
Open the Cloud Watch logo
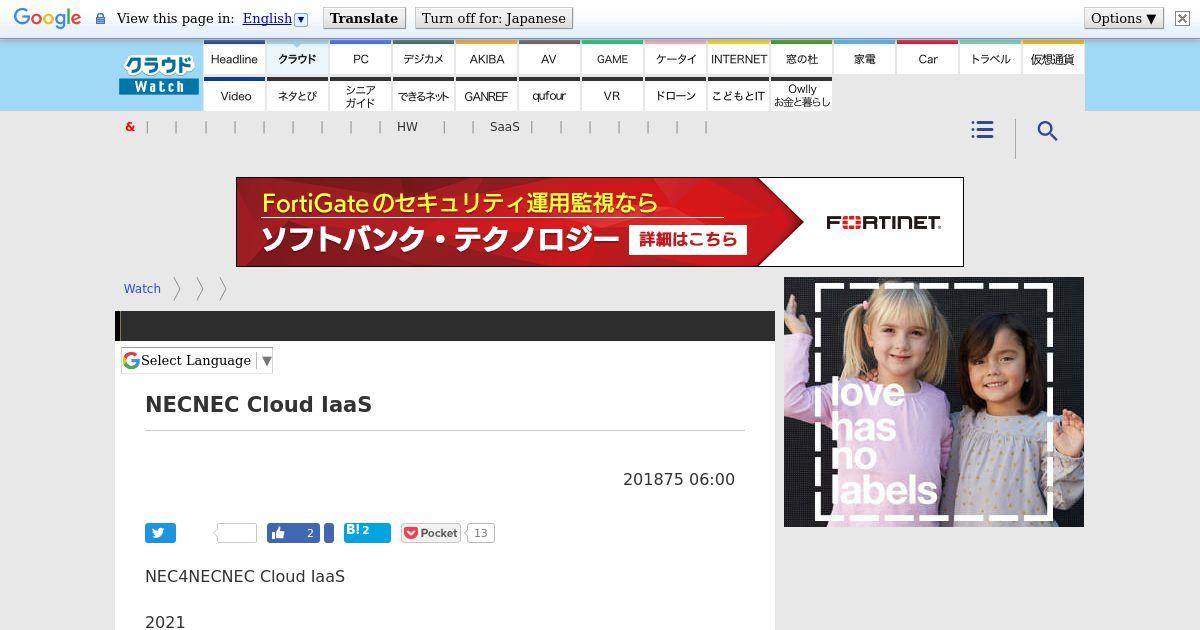pos(159,75)
